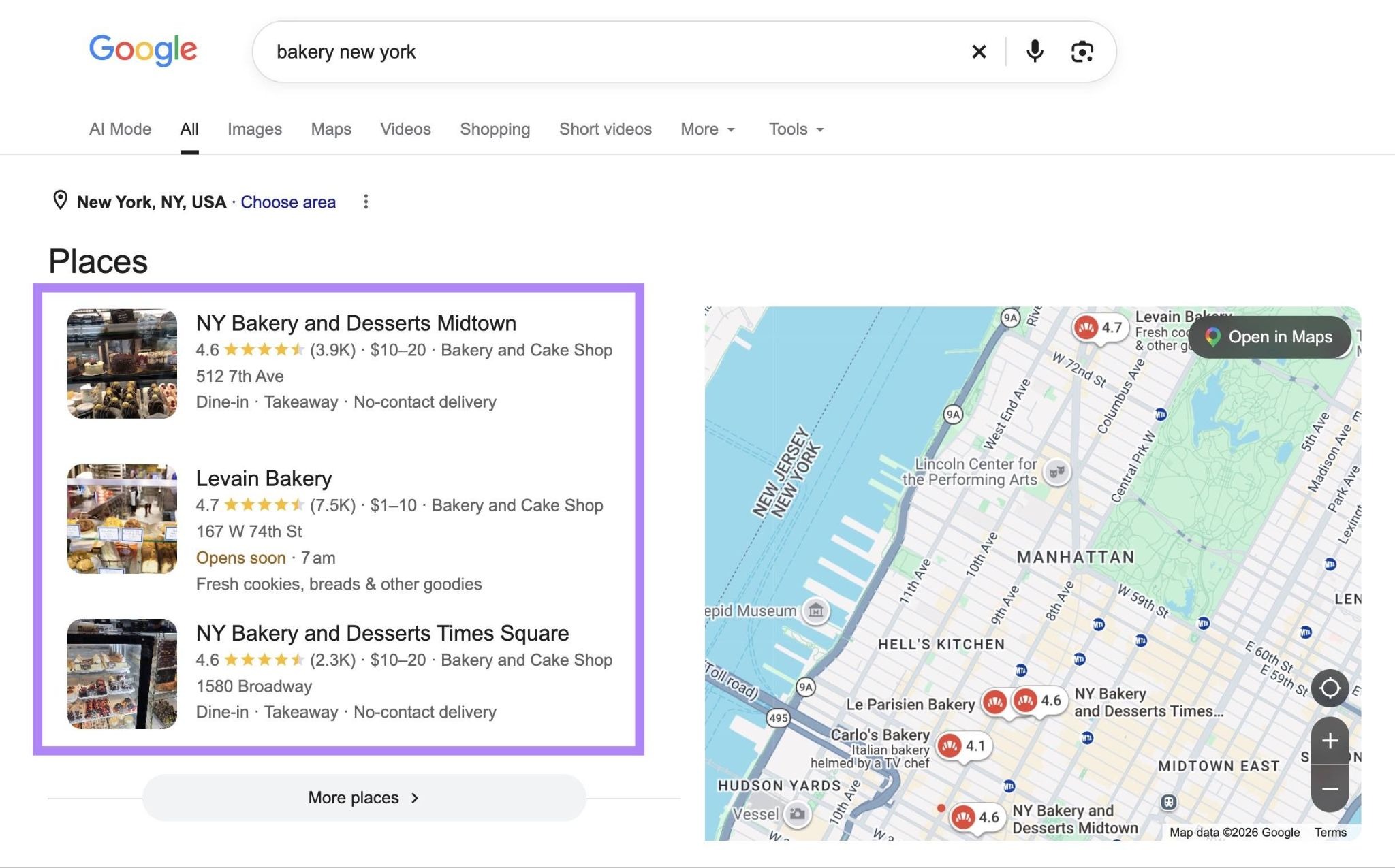Image resolution: width=1395 pixels, height=868 pixels.
Task: Click the 167 W 74th St address
Action: 249,531
